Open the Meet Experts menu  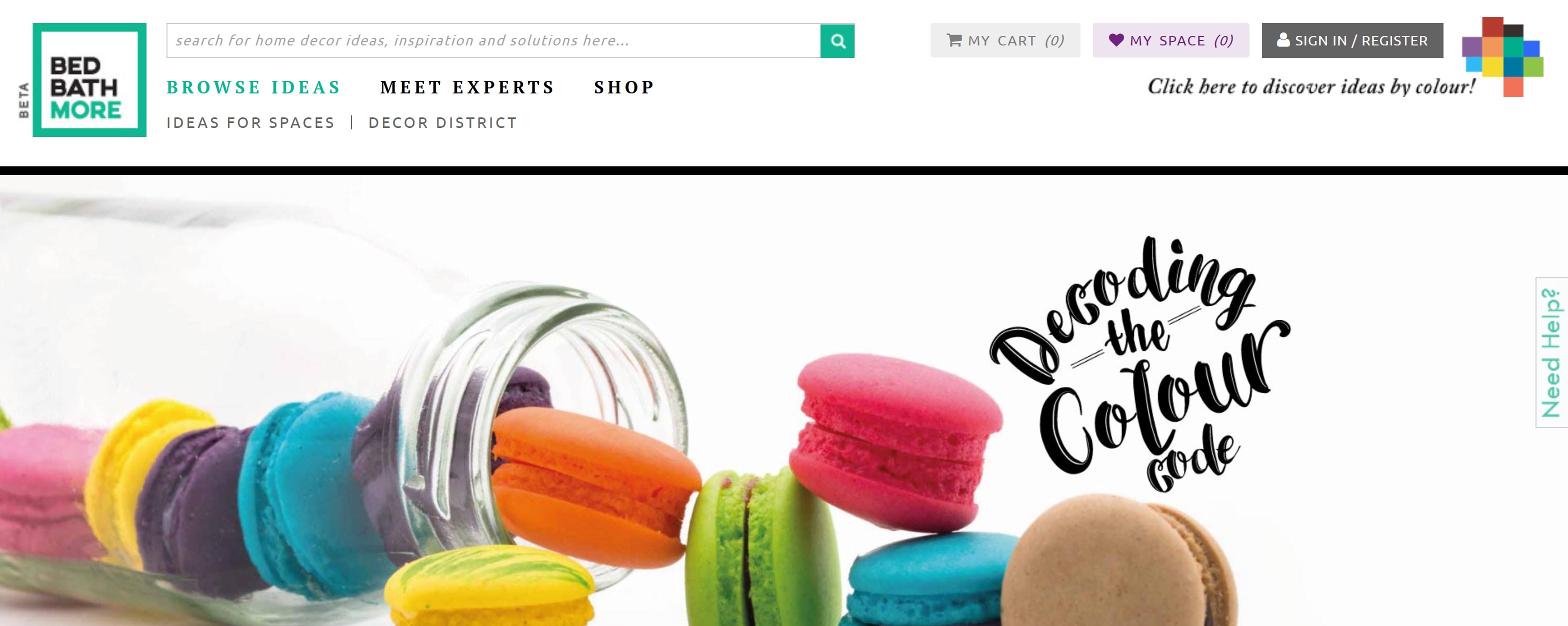(x=467, y=87)
